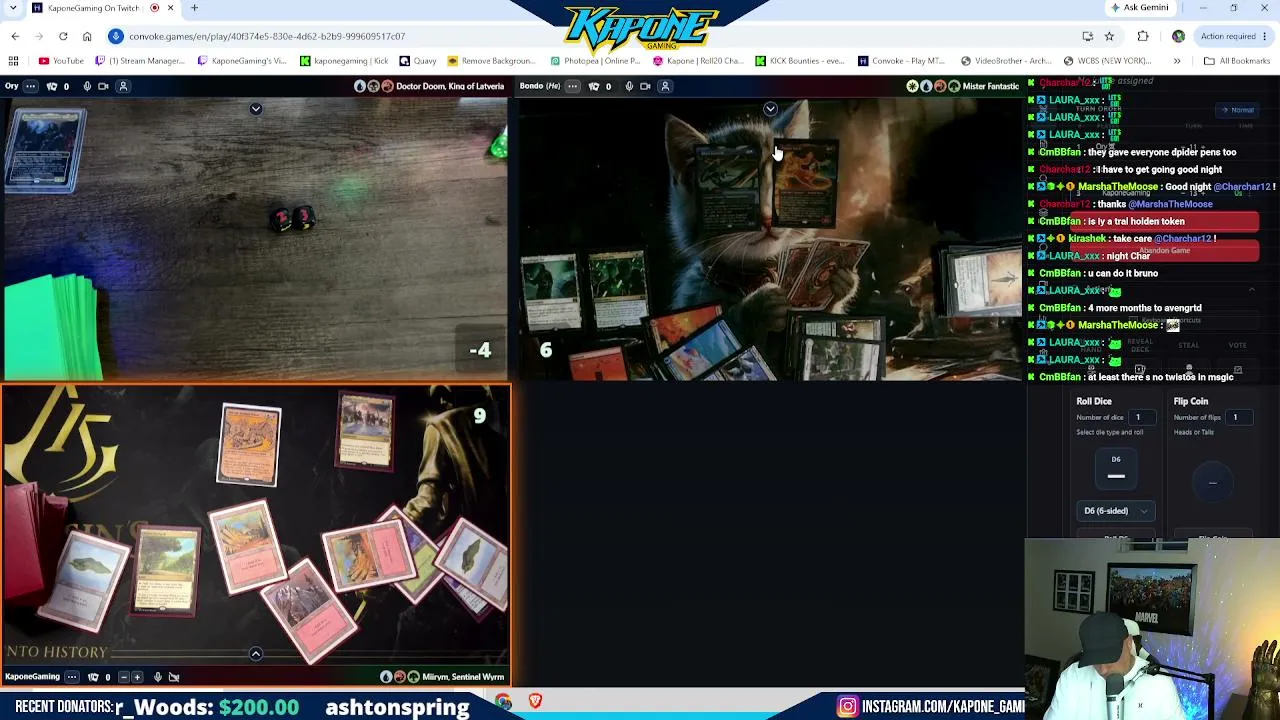Open the Remove Background bookmark

(x=492, y=61)
